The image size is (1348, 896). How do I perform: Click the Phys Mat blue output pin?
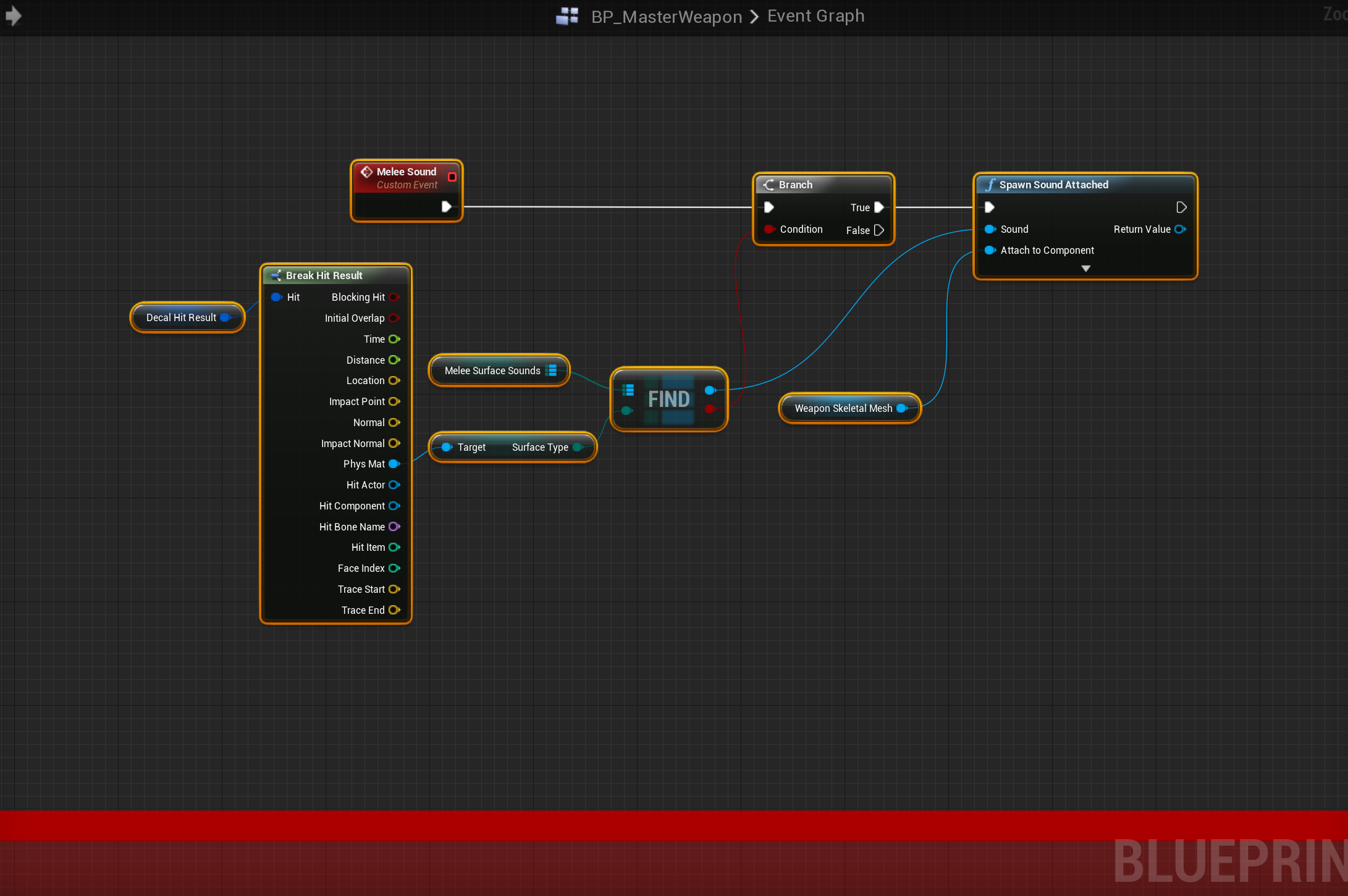(394, 464)
